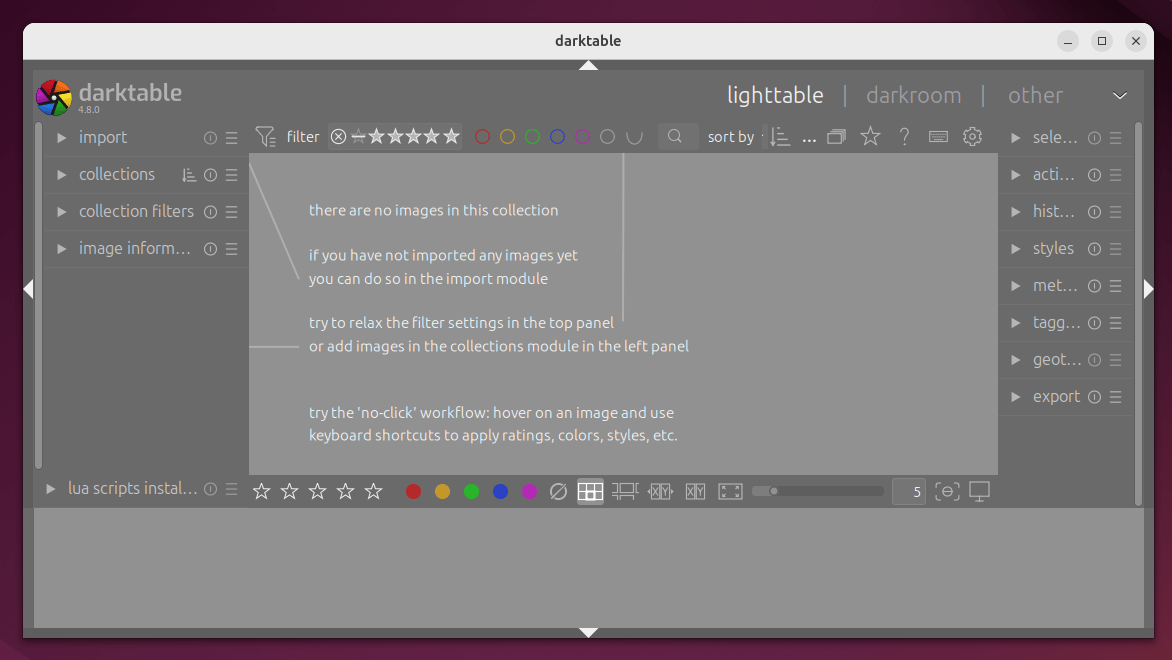Toggle the reject flag icon in bottom bar

[x=558, y=491]
